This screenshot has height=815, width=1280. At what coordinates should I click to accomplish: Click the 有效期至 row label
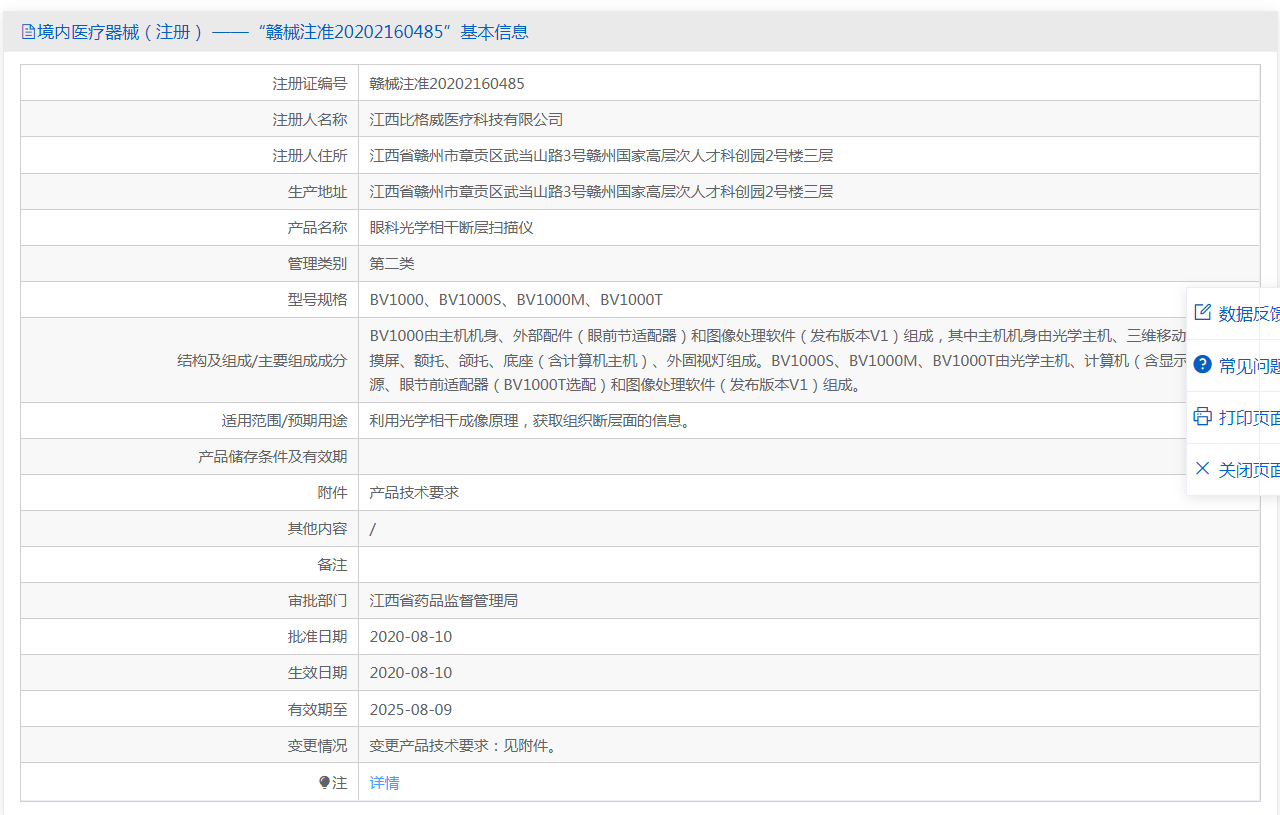(318, 710)
